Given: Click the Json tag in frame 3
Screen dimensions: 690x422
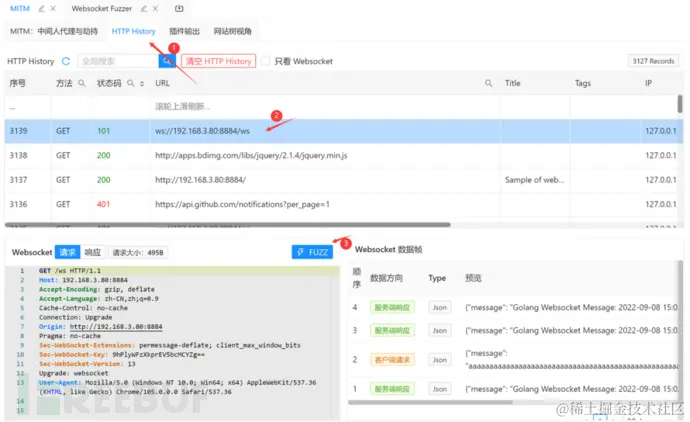Looking at the screenshot, I should [x=440, y=330].
